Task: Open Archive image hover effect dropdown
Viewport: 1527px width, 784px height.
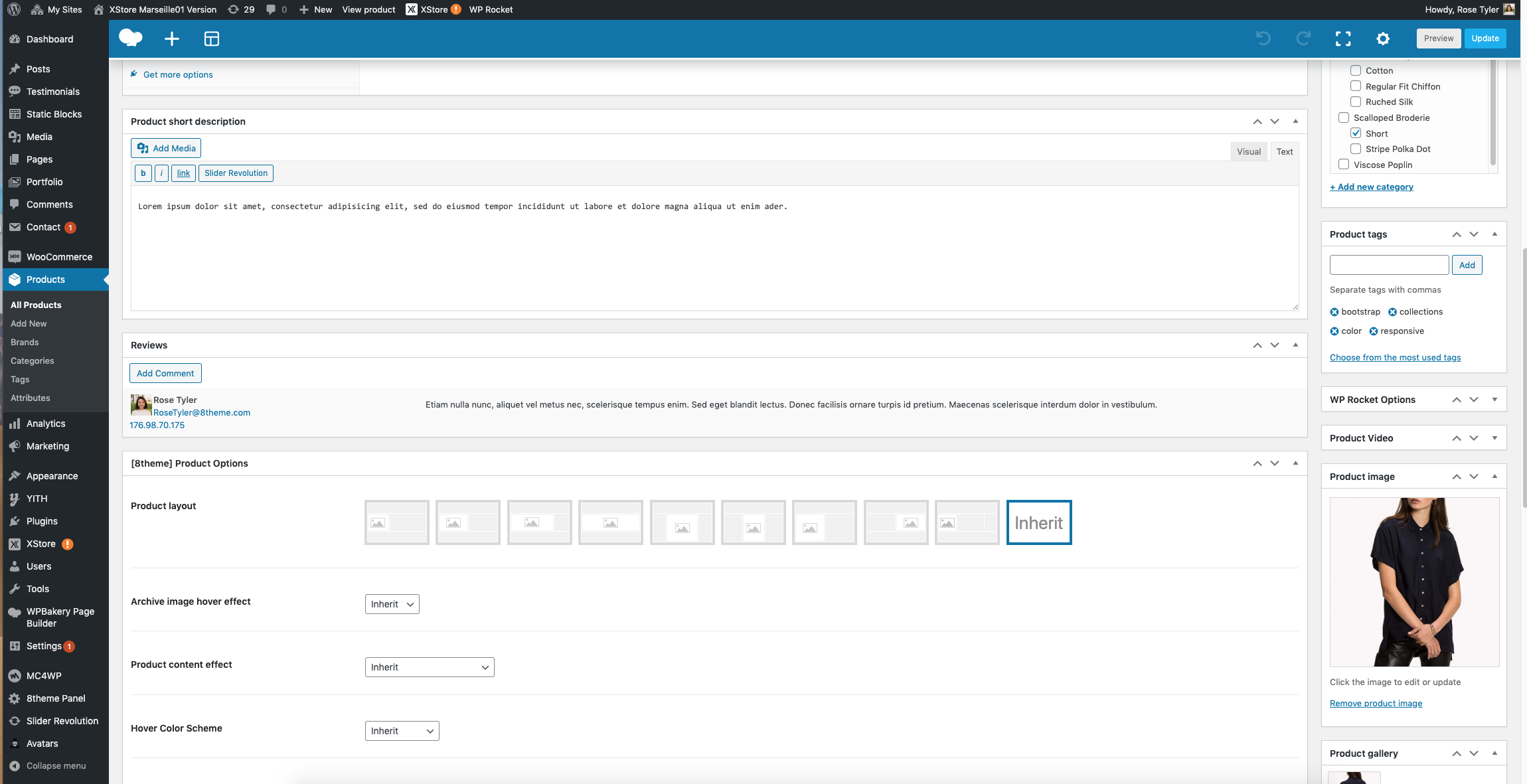Action: [x=392, y=604]
